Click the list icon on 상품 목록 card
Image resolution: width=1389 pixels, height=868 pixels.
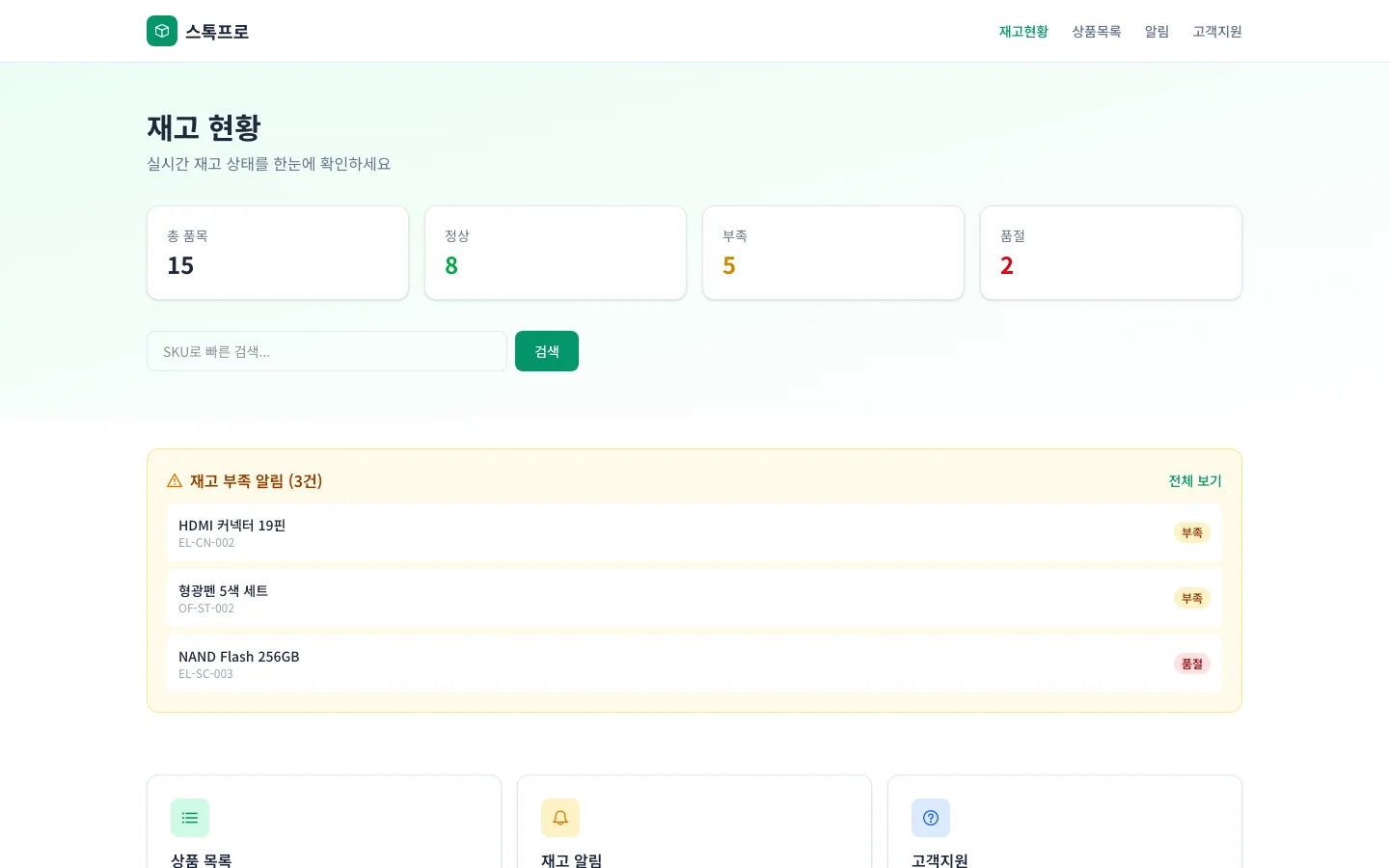tap(190, 817)
